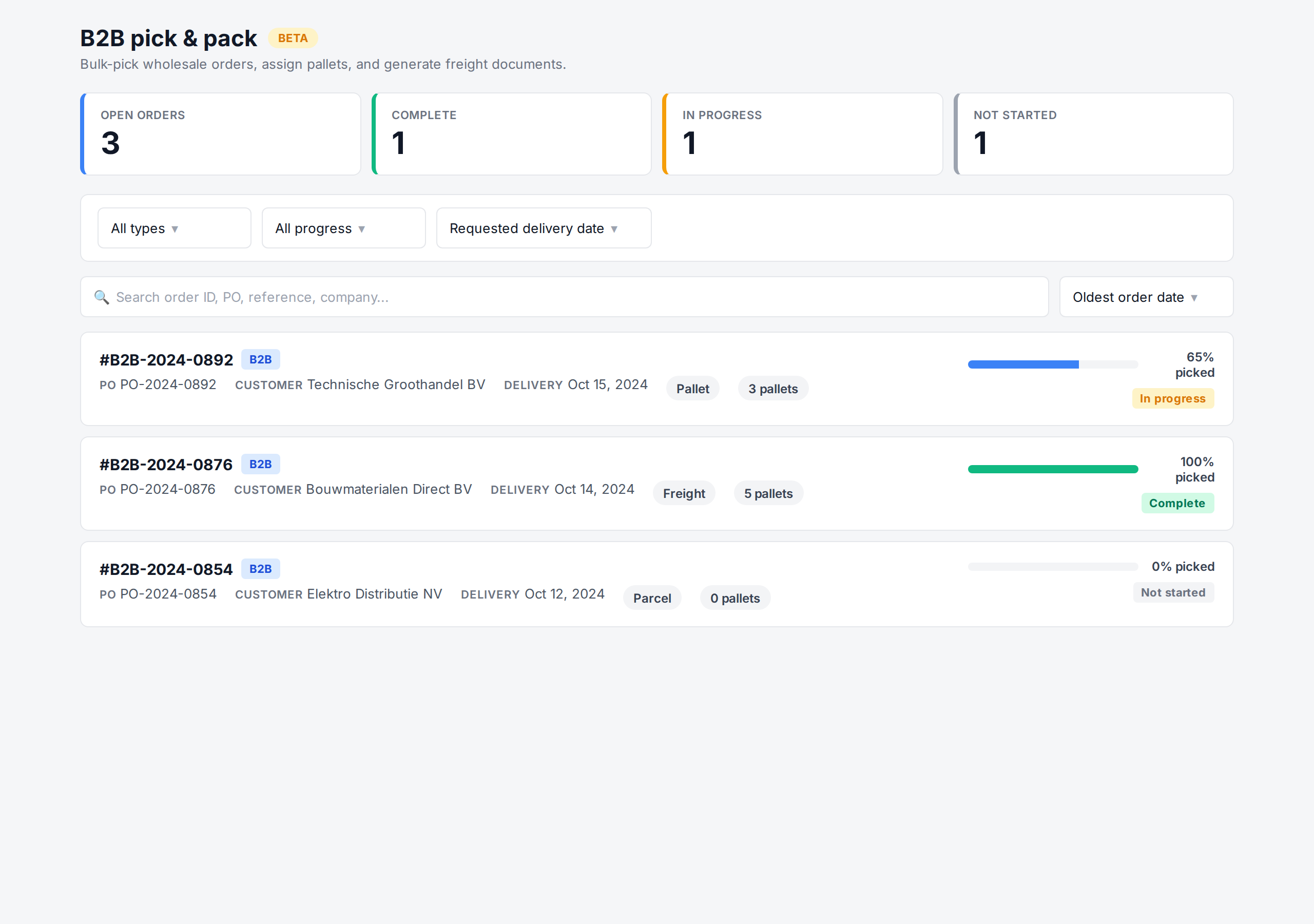This screenshot has width=1314, height=924.
Task: Click the Complete status badge
Action: click(x=1177, y=503)
